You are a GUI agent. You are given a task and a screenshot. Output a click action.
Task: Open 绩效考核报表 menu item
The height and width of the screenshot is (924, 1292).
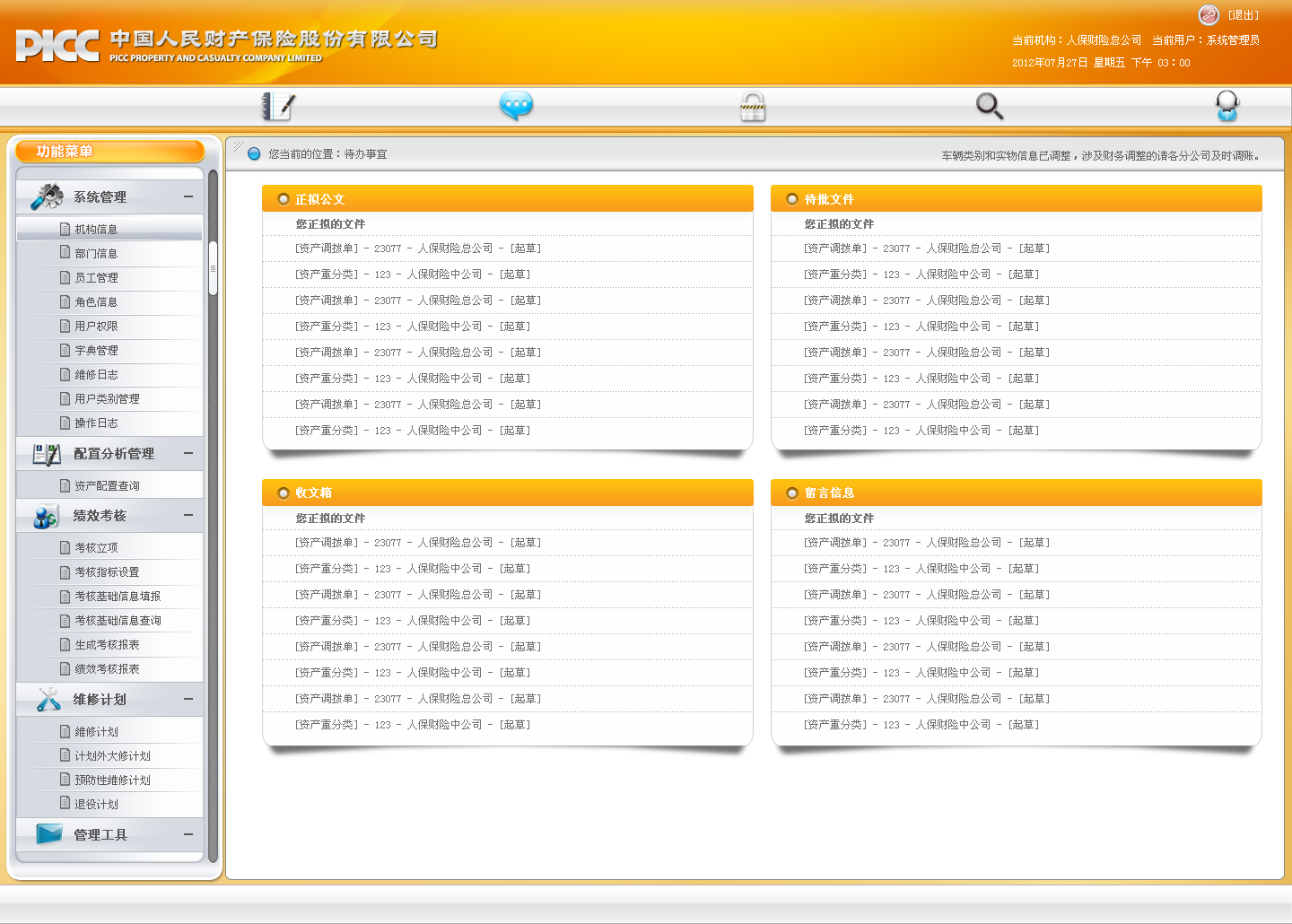tap(107, 669)
